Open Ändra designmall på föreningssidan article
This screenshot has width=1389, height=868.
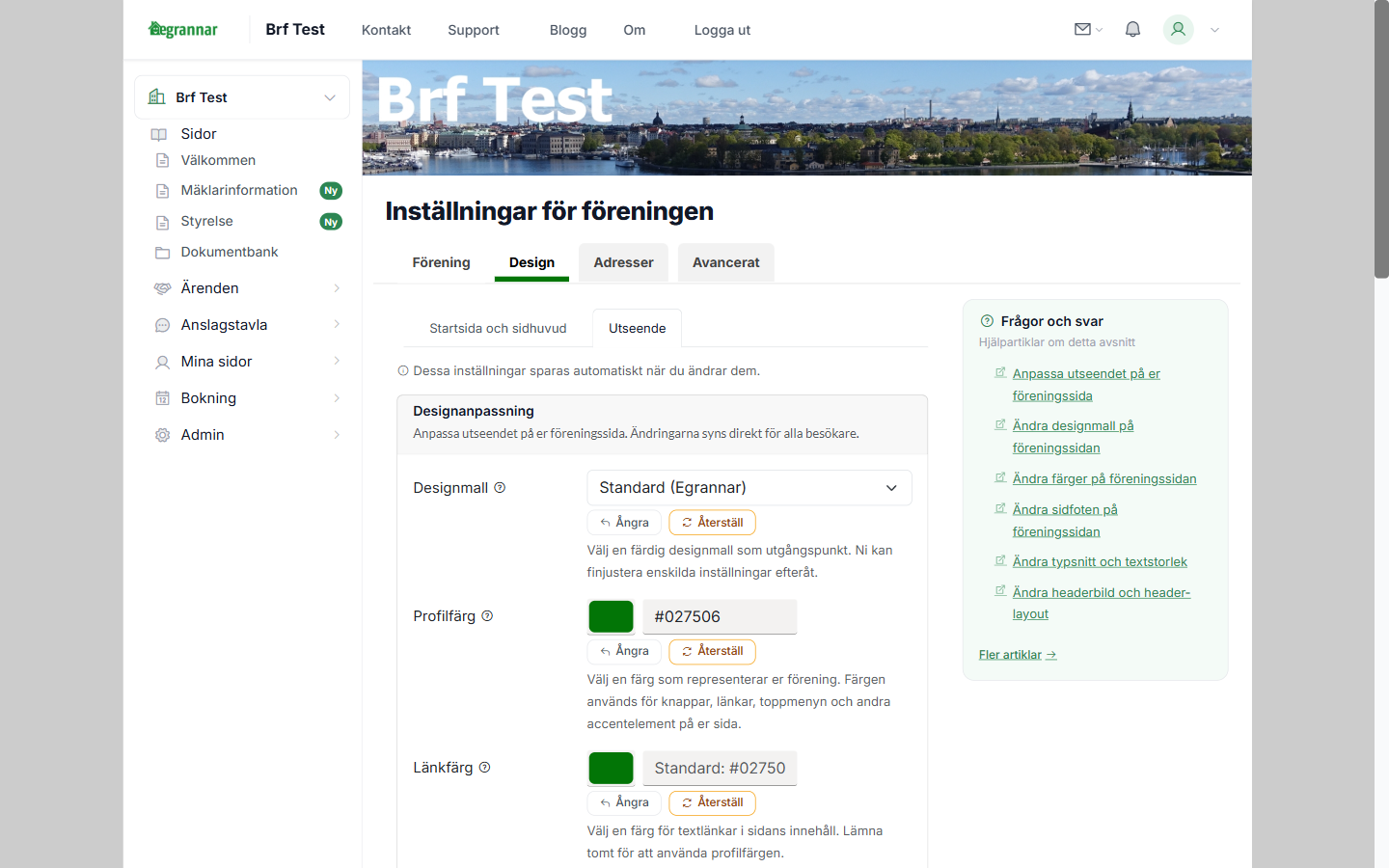tap(1073, 437)
